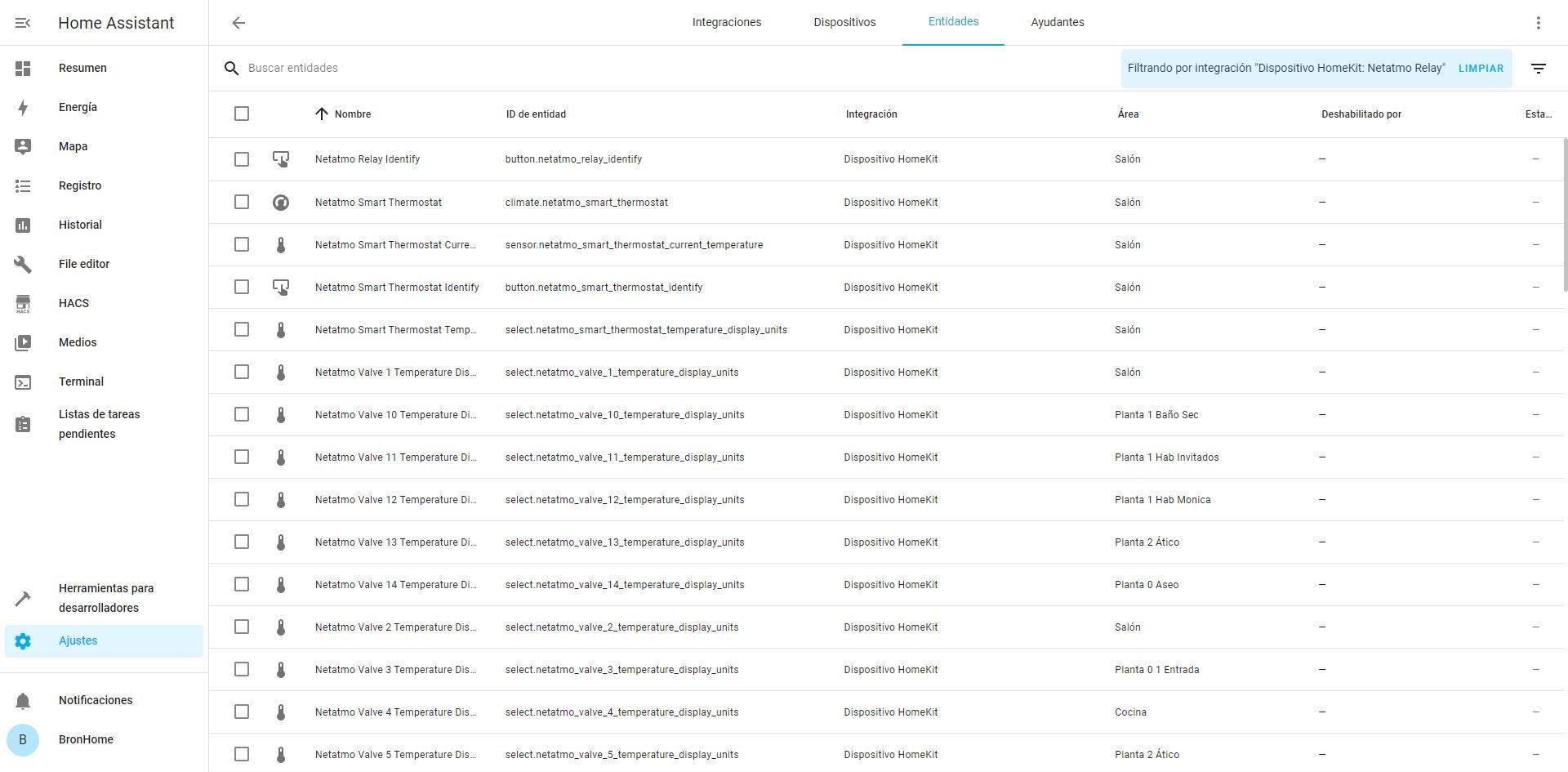Open climate.netatmo_smart_thermostat entity row
This screenshot has height=772, width=1568.
886,203
